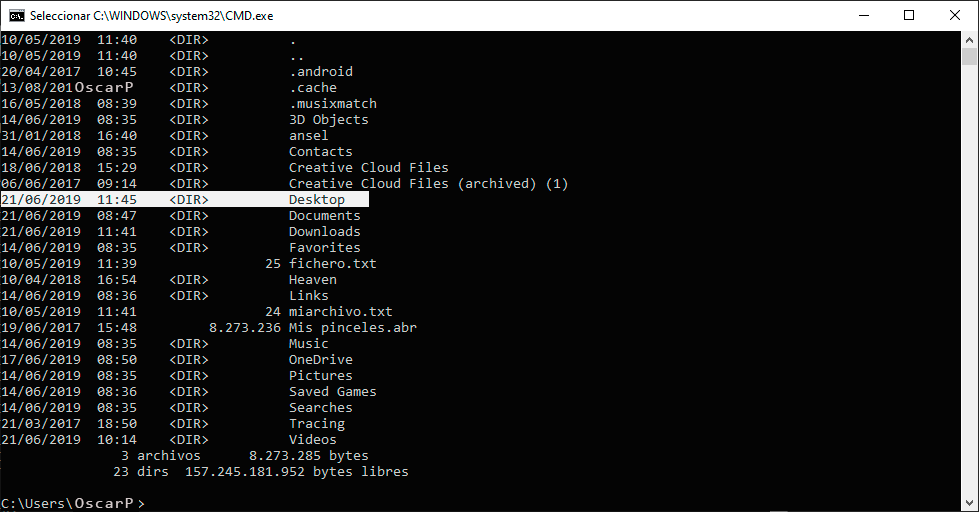This screenshot has height=512, width=979.
Task: Open the CMD window system menu icon
Action: (17, 15)
